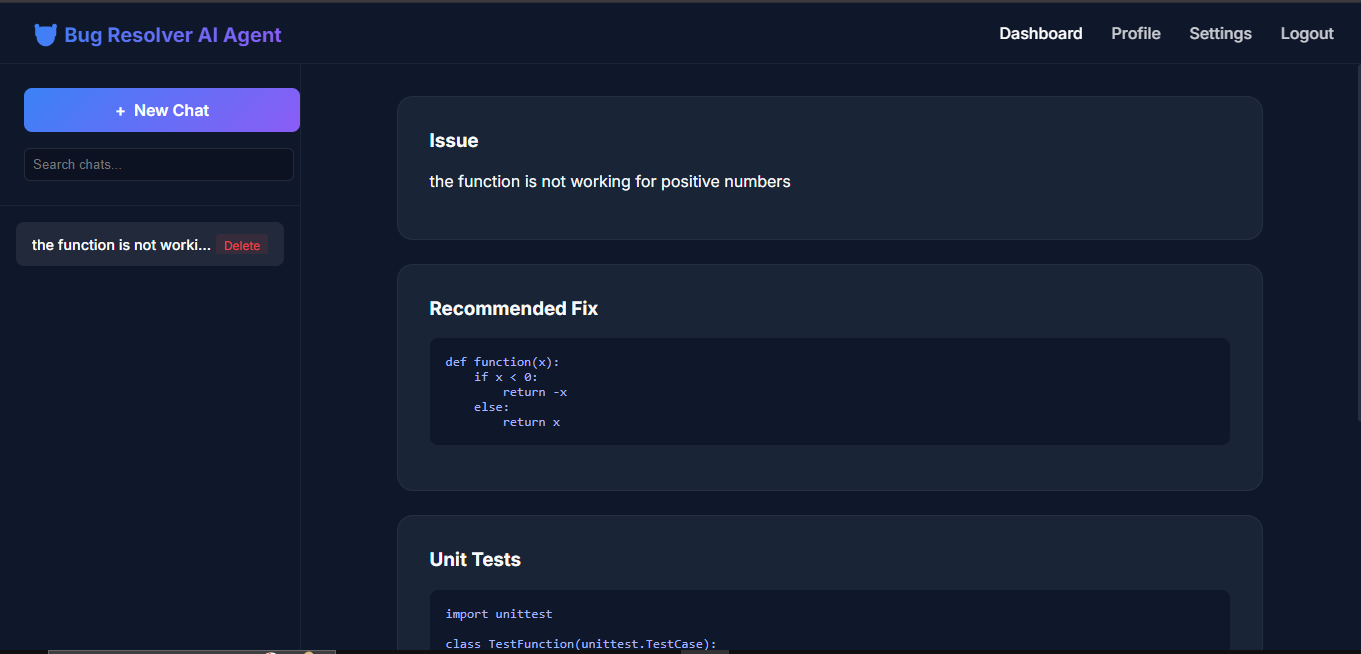Click the 'else:' line in the fix
This screenshot has width=1361, height=654.
pyautogui.click(x=491, y=407)
